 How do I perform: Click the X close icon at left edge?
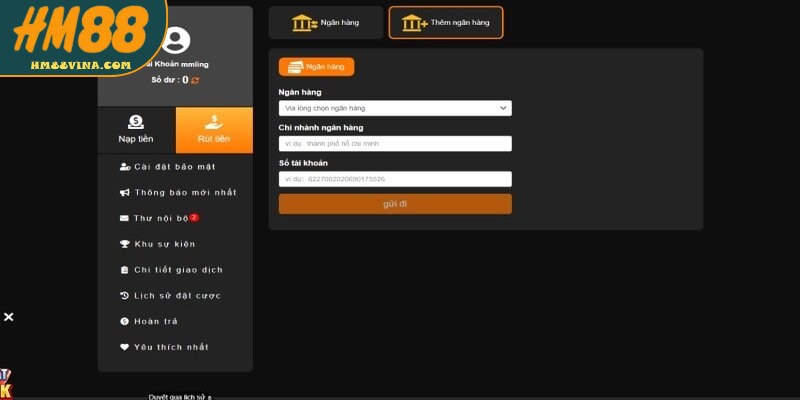point(9,317)
